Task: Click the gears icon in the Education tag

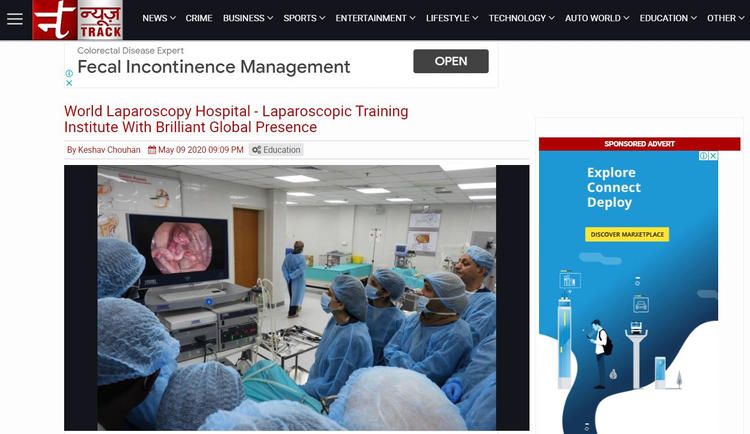Action: tap(256, 150)
